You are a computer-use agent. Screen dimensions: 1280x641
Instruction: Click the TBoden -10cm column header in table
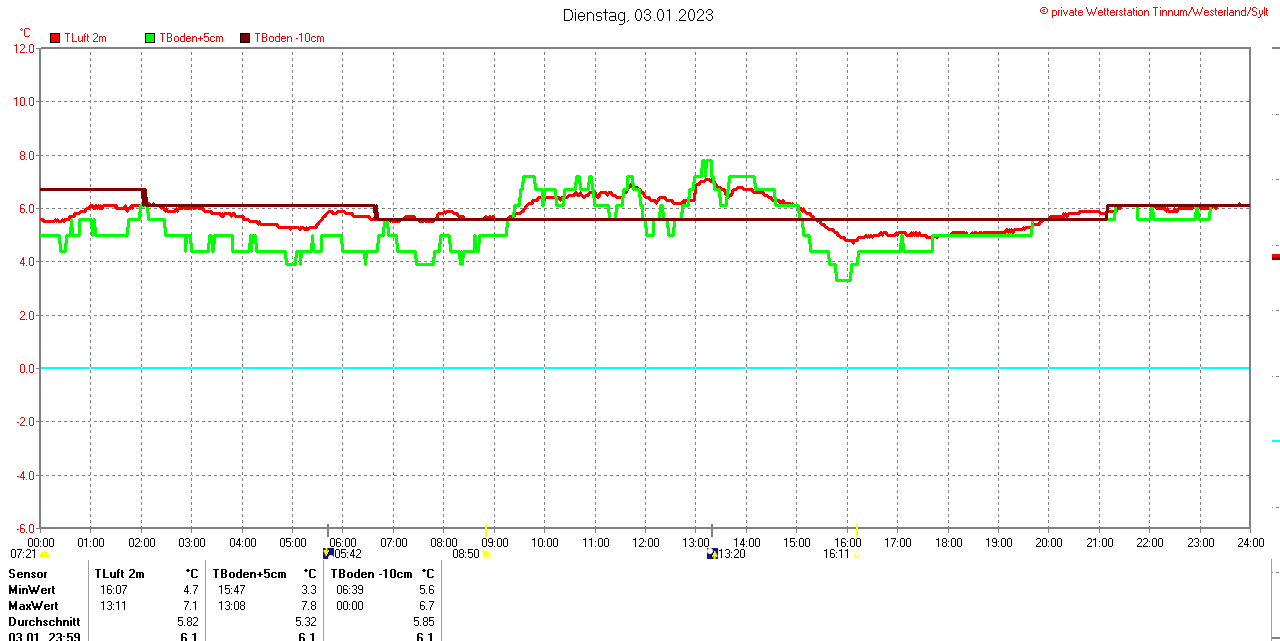pyautogui.click(x=371, y=574)
